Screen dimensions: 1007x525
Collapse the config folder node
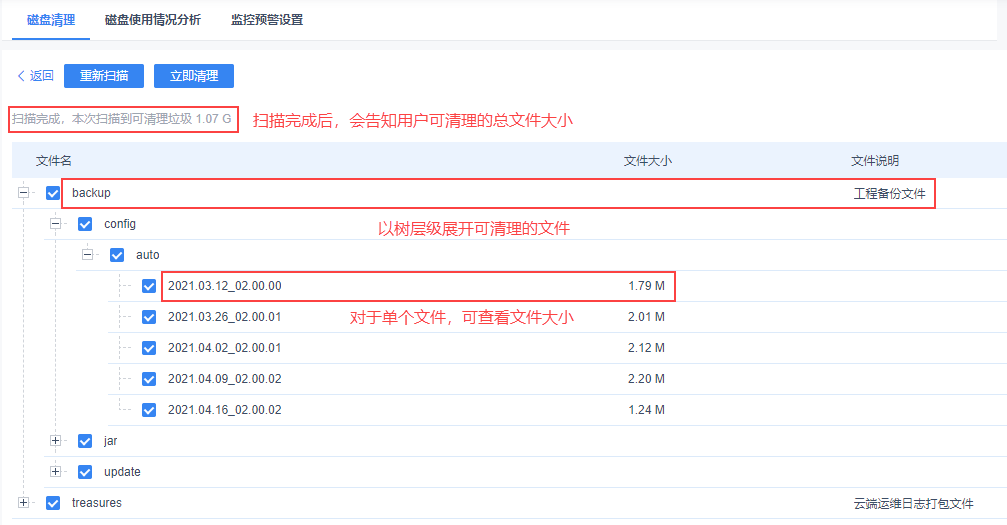56,224
